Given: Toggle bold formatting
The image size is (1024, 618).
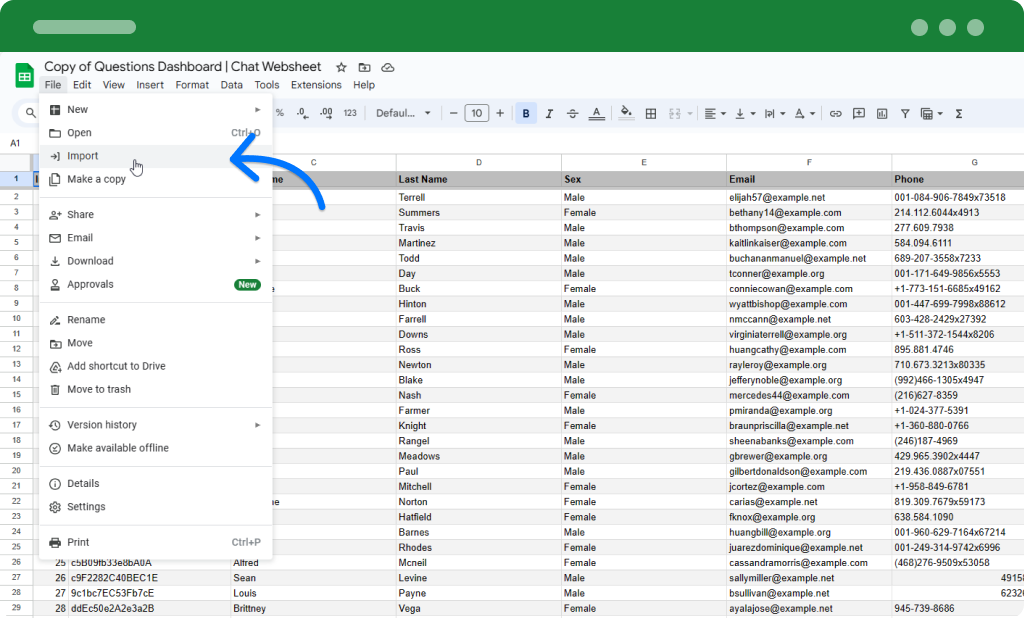Looking at the screenshot, I should 524,113.
